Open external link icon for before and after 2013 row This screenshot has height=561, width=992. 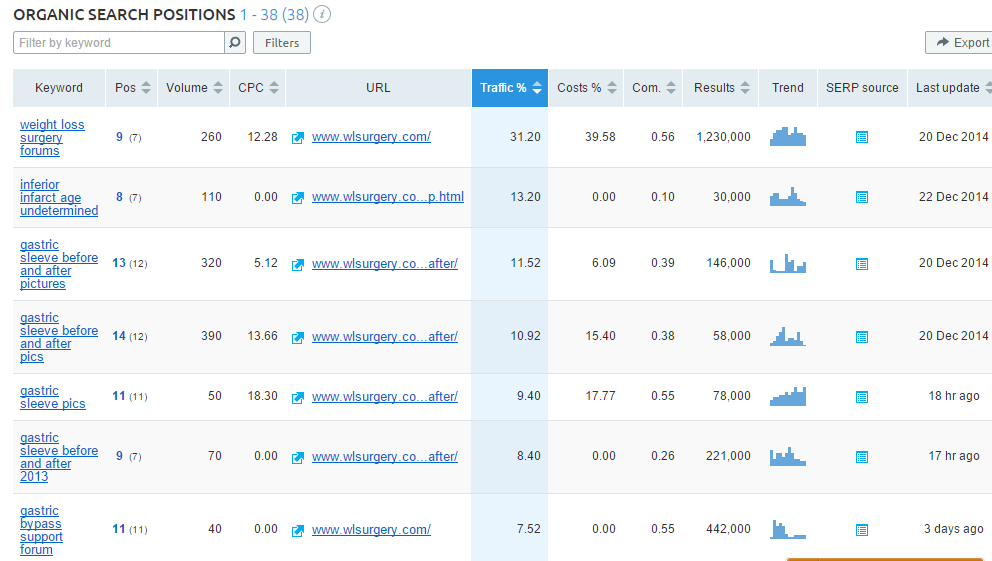click(297, 457)
